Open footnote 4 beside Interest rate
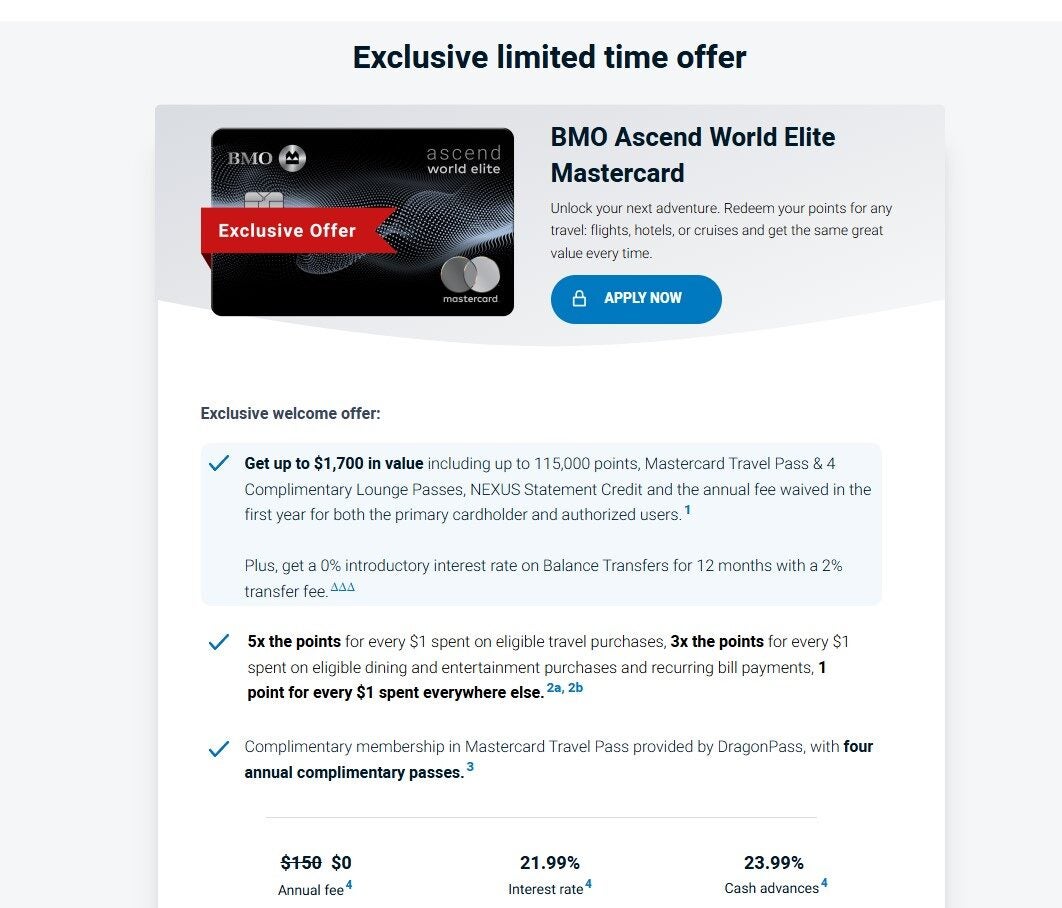 tap(589, 885)
